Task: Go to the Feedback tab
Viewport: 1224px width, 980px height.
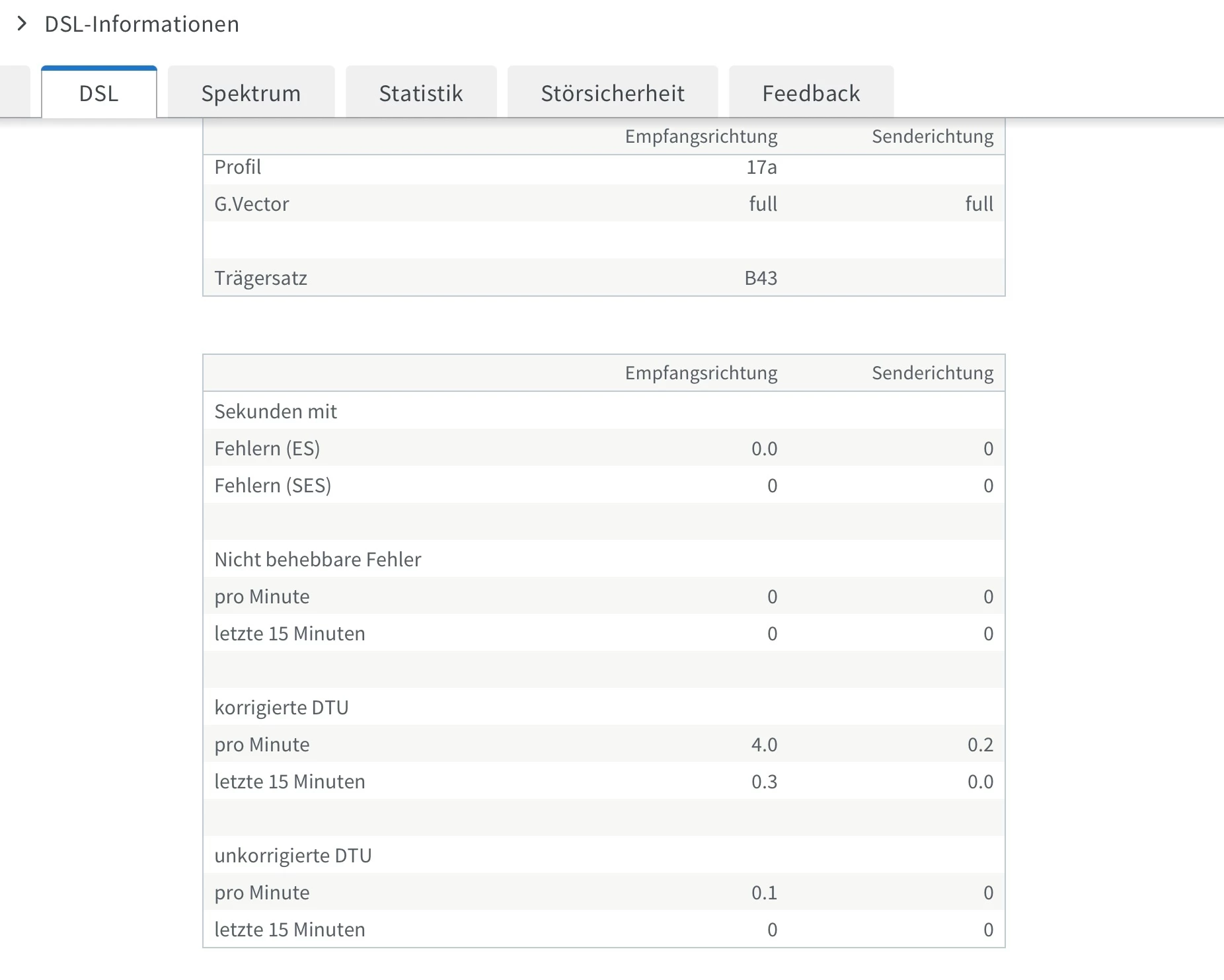Action: (811, 93)
